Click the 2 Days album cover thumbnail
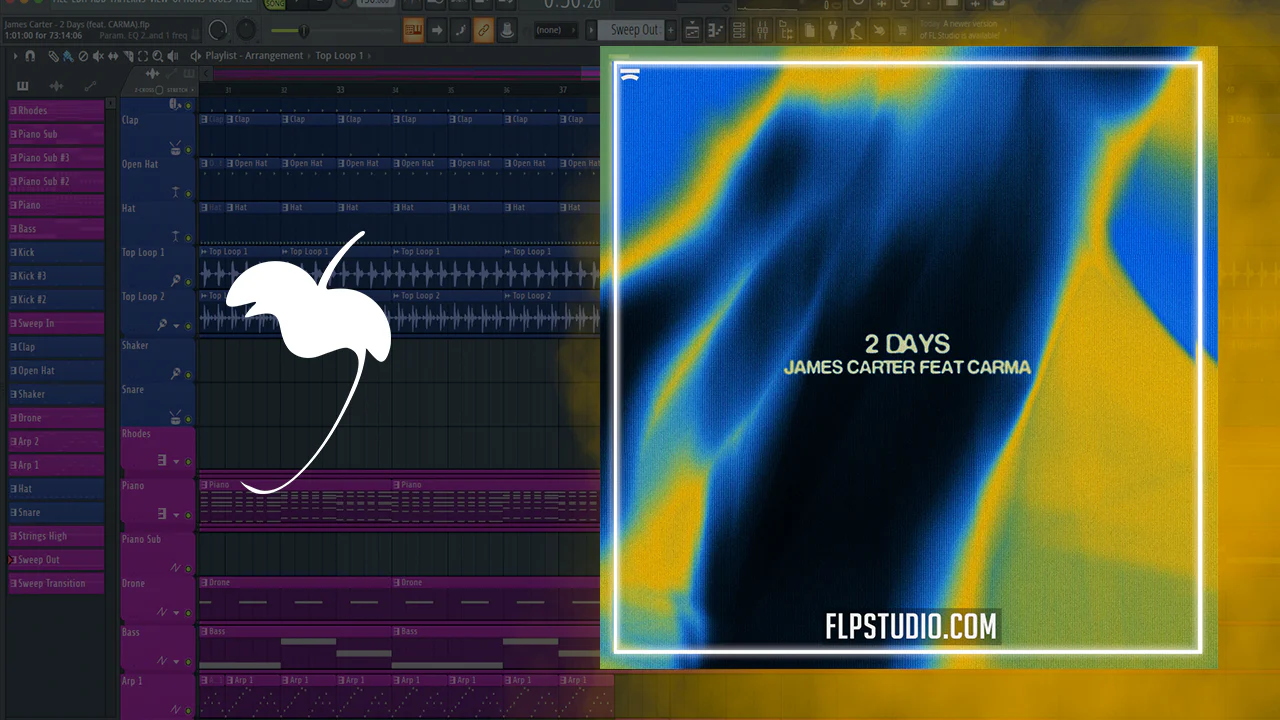This screenshot has width=1280, height=720. (x=908, y=357)
